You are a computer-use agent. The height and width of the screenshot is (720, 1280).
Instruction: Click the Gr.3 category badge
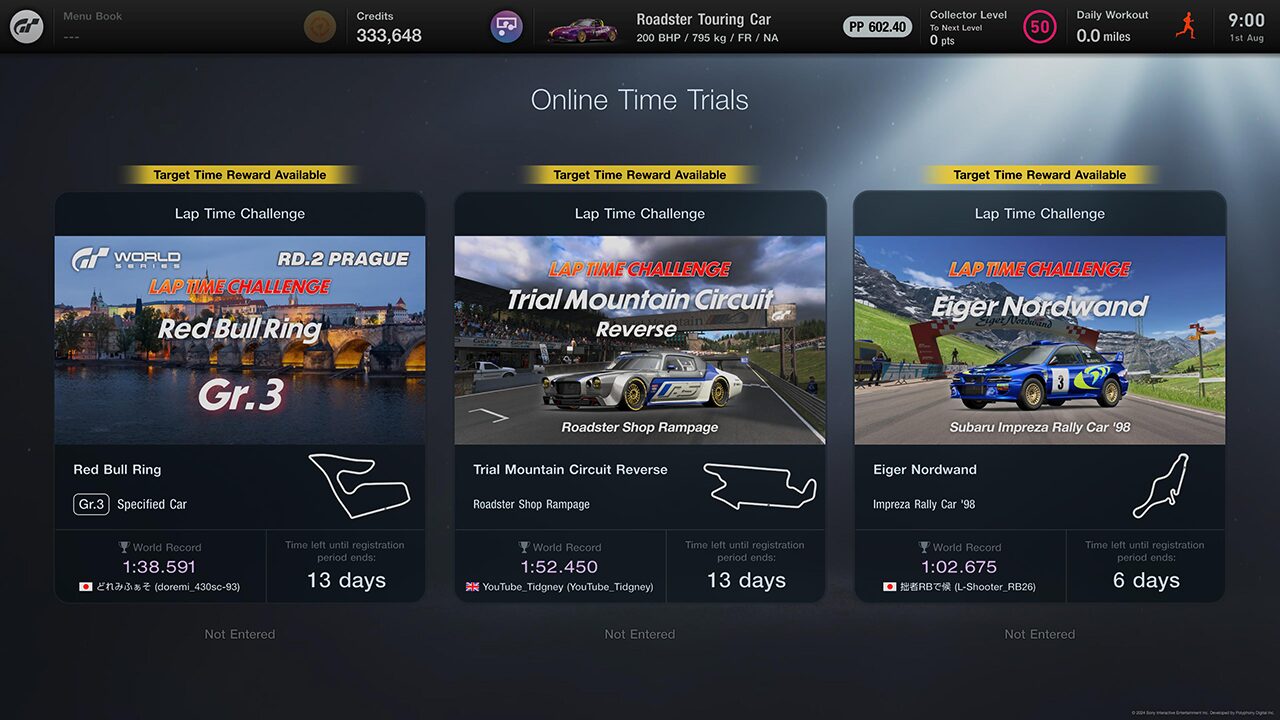[91, 504]
